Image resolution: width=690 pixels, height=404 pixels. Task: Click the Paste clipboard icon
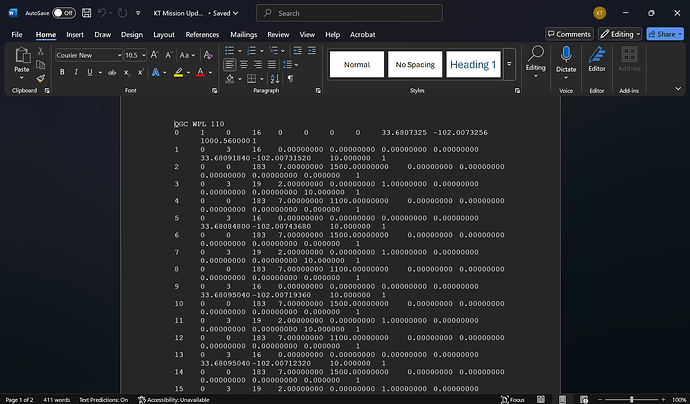(x=22, y=55)
